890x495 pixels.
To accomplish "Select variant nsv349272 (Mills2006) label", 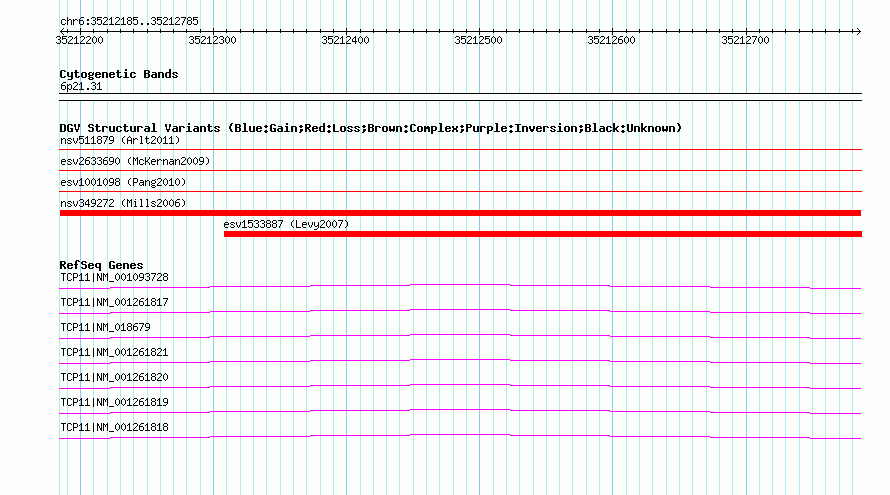I will click(123, 203).
